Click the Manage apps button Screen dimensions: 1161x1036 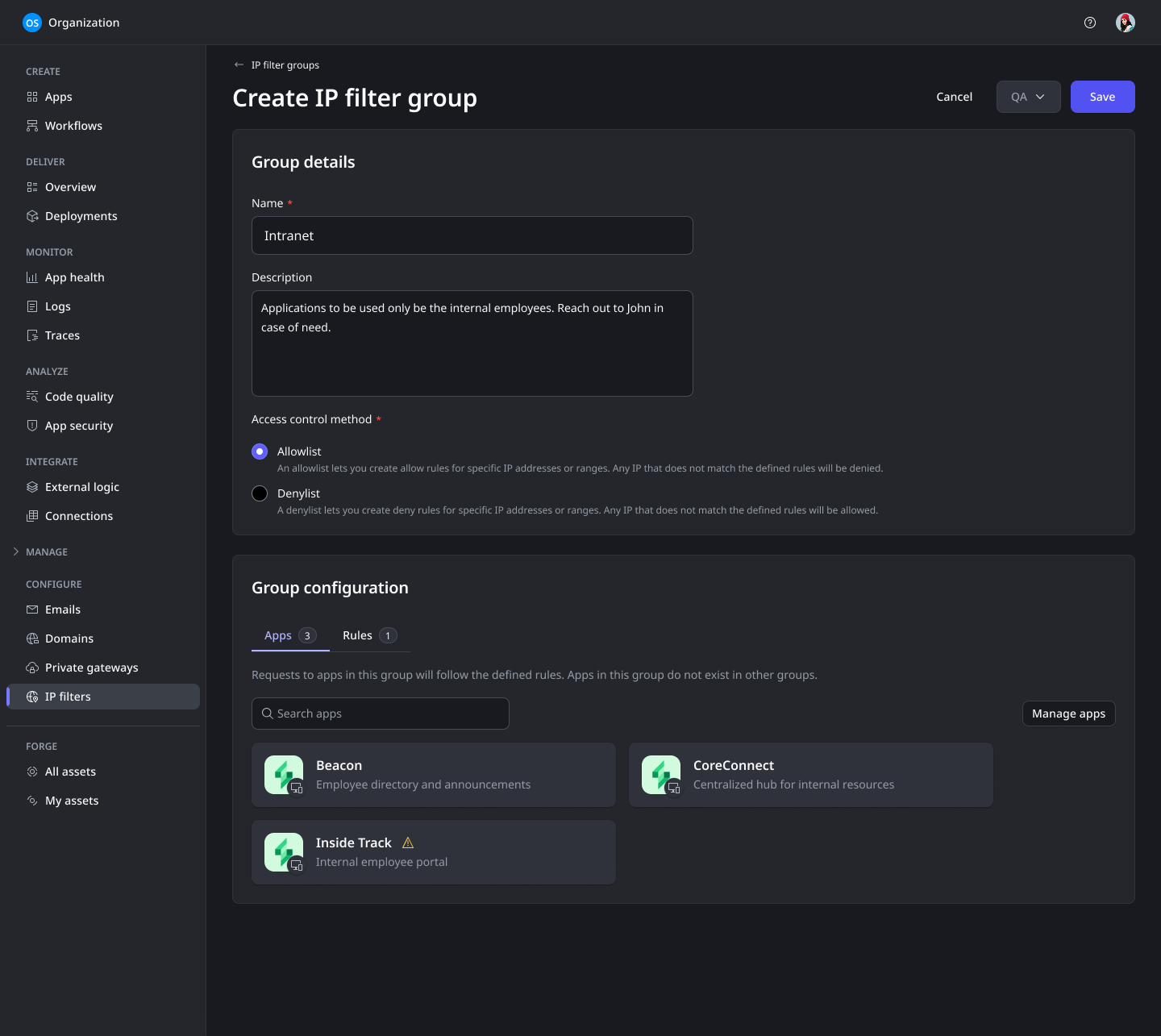pyautogui.click(x=1068, y=714)
